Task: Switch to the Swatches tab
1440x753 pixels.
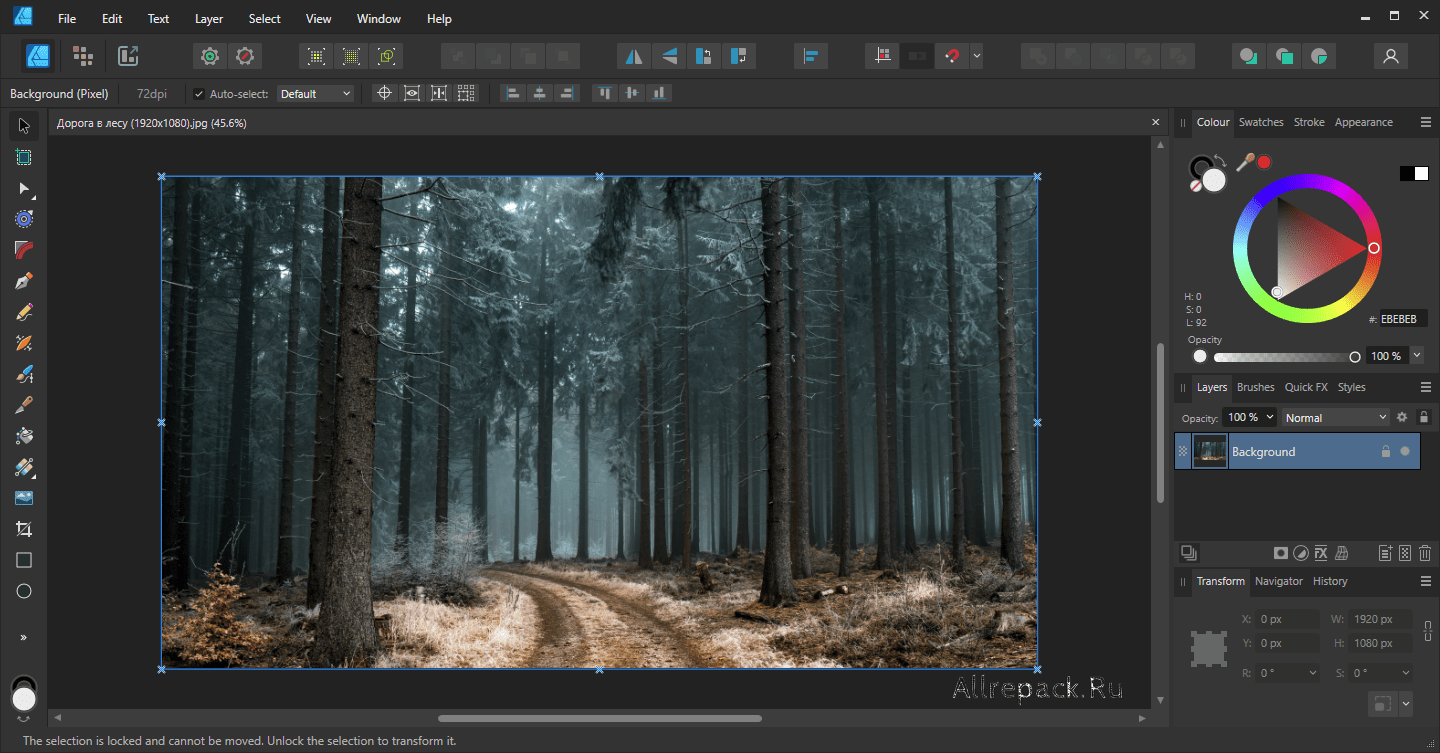Action: [1261, 122]
